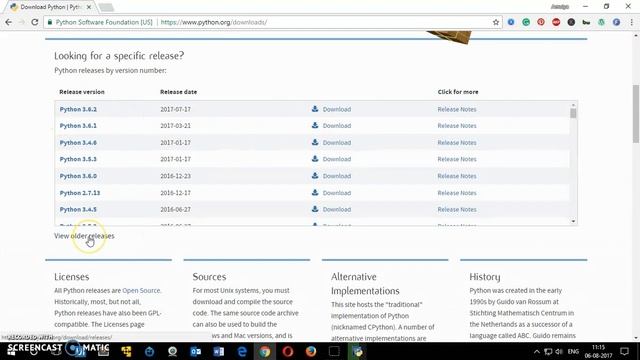Open the Python 3.6.2 release link
The height and width of the screenshot is (360, 640).
coord(78,109)
